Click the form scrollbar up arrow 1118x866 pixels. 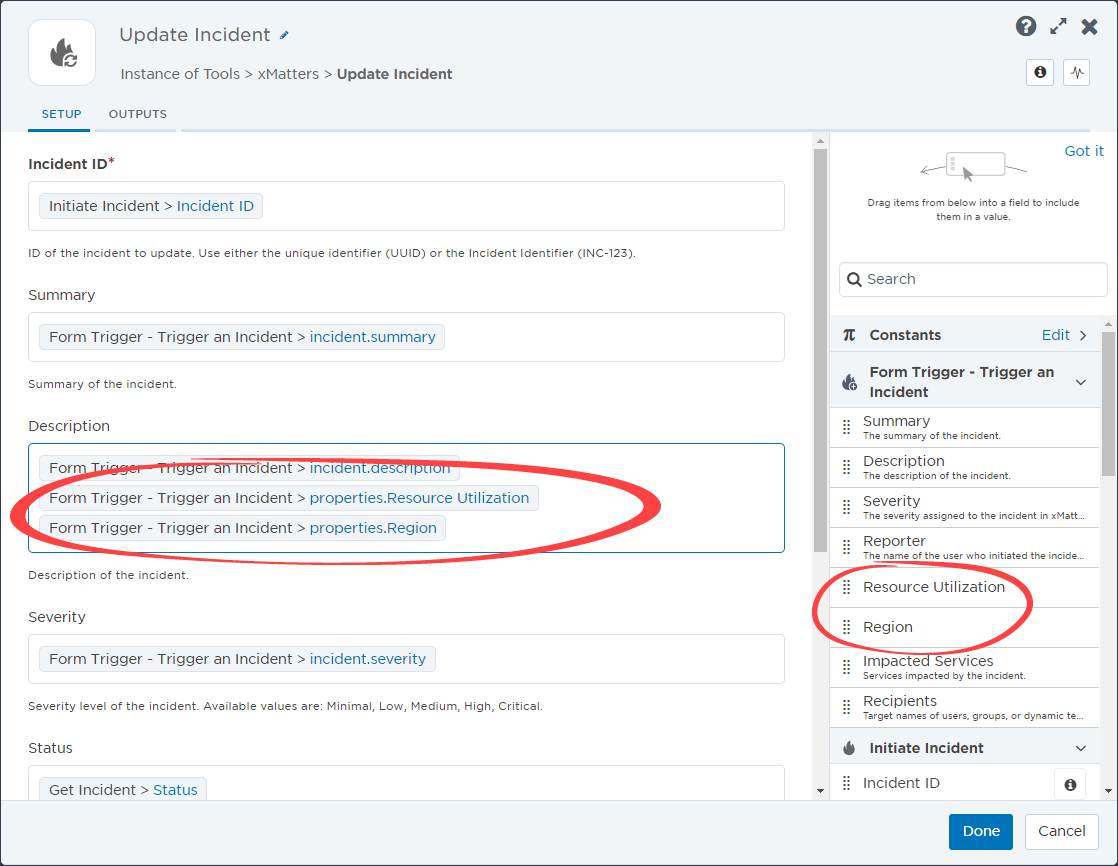(820, 142)
